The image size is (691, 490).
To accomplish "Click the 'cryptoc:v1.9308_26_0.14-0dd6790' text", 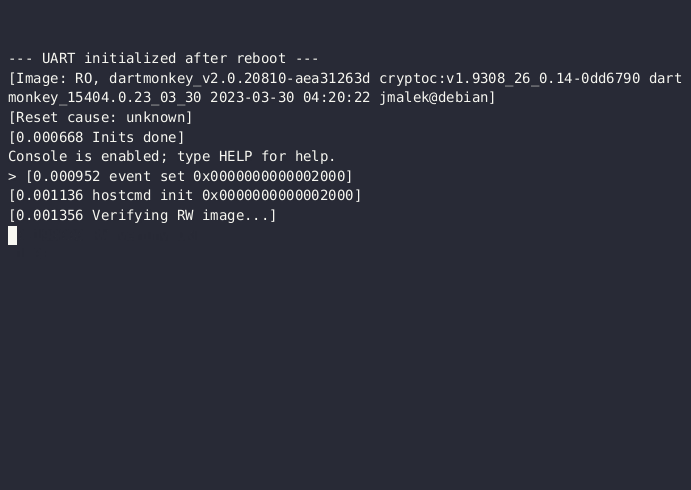I will 509,78.
